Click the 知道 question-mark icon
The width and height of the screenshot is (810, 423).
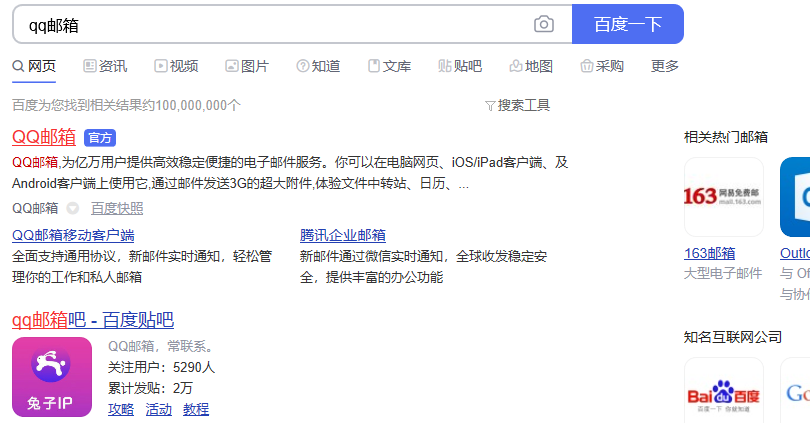pos(303,66)
